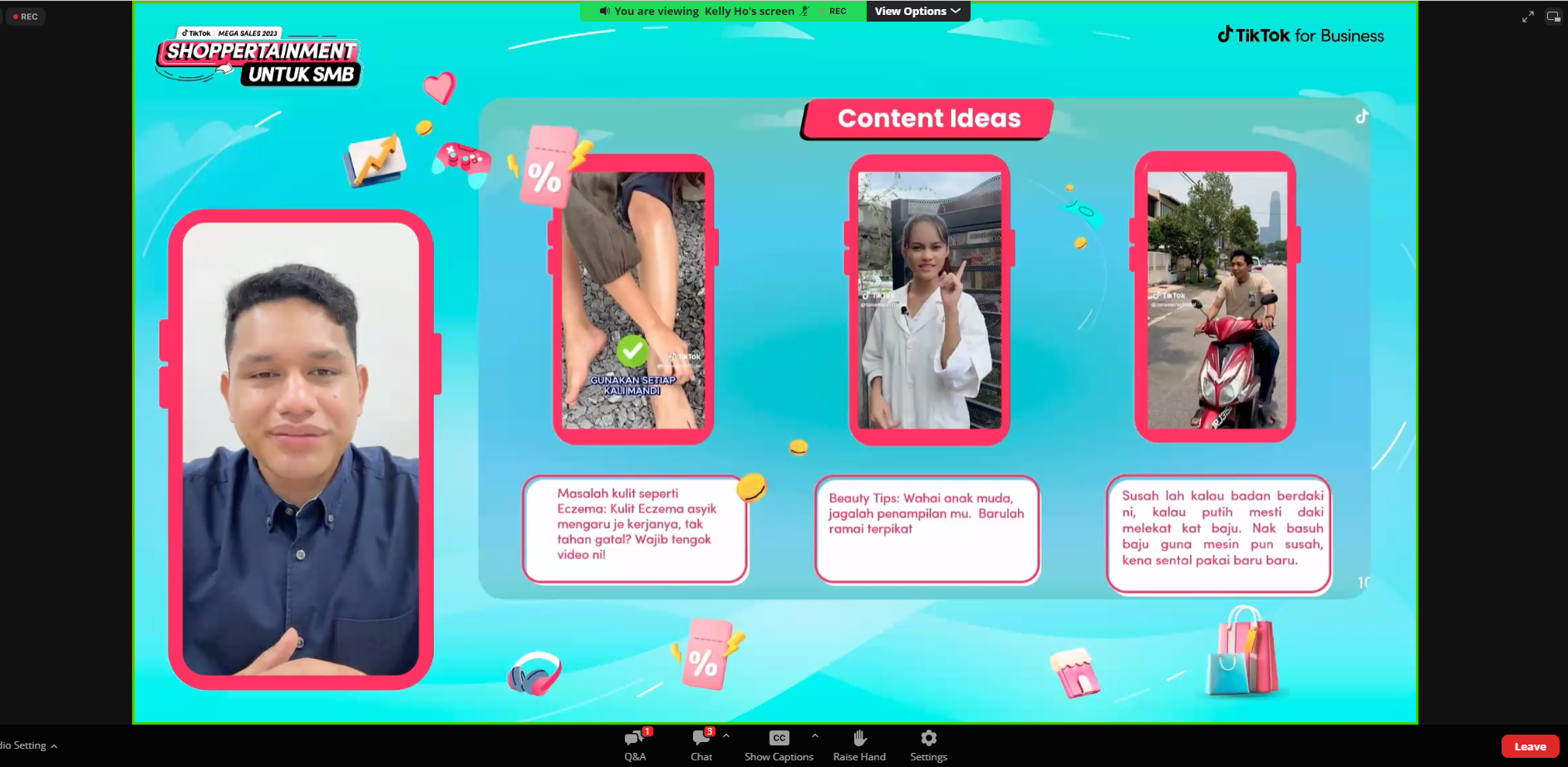Click the red Leave button
The height and width of the screenshot is (767, 1568).
1530,746
